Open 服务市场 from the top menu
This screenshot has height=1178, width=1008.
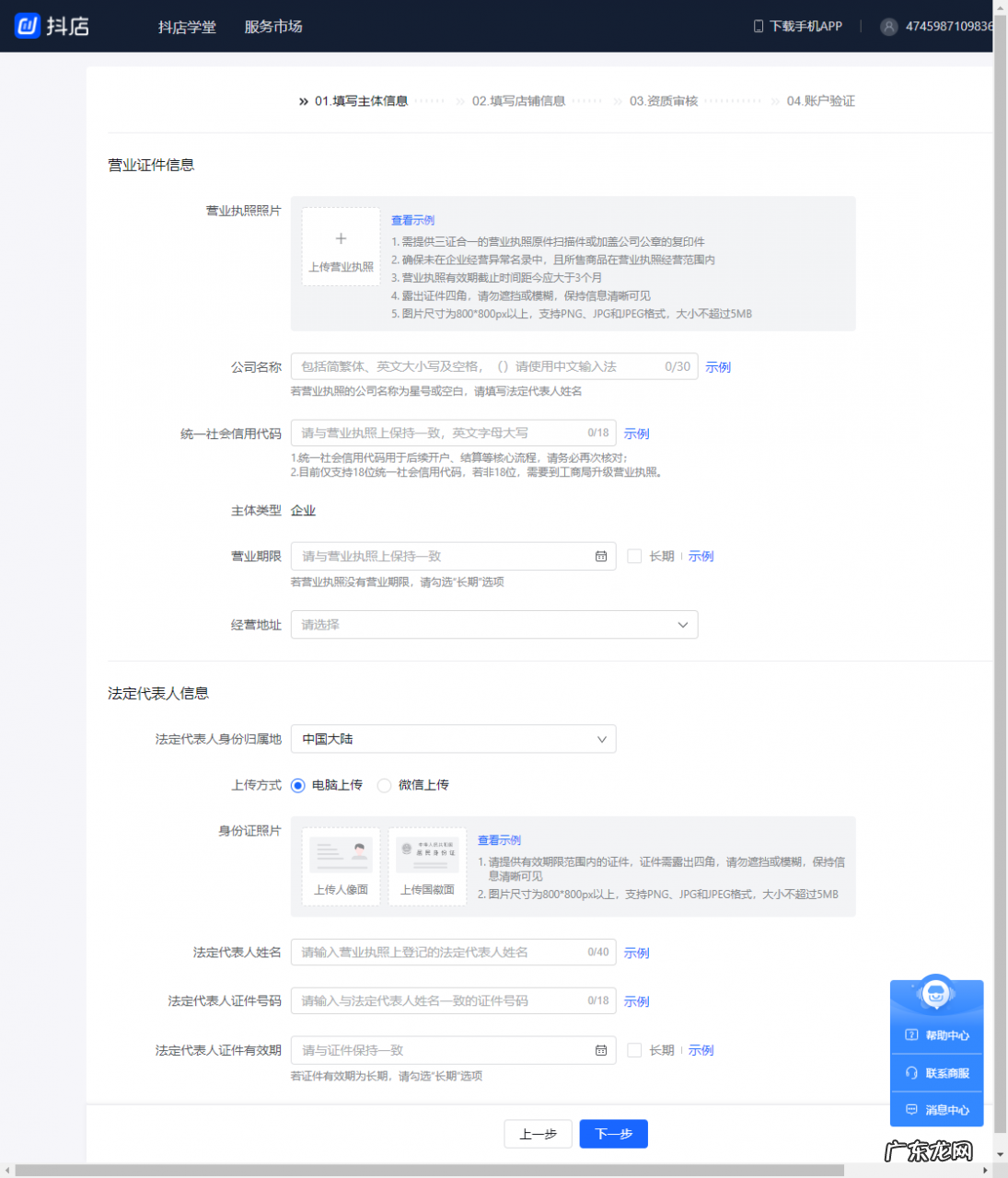coord(272,27)
